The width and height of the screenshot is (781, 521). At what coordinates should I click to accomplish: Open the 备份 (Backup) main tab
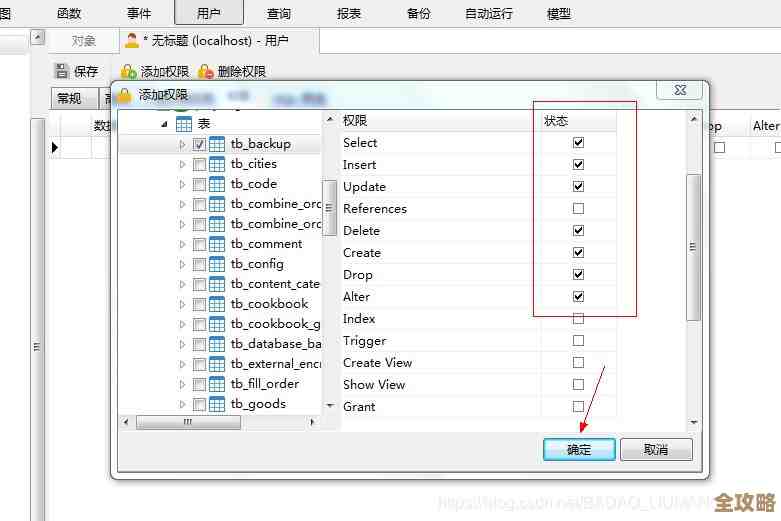pyautogui.click(x=418, y=13)
